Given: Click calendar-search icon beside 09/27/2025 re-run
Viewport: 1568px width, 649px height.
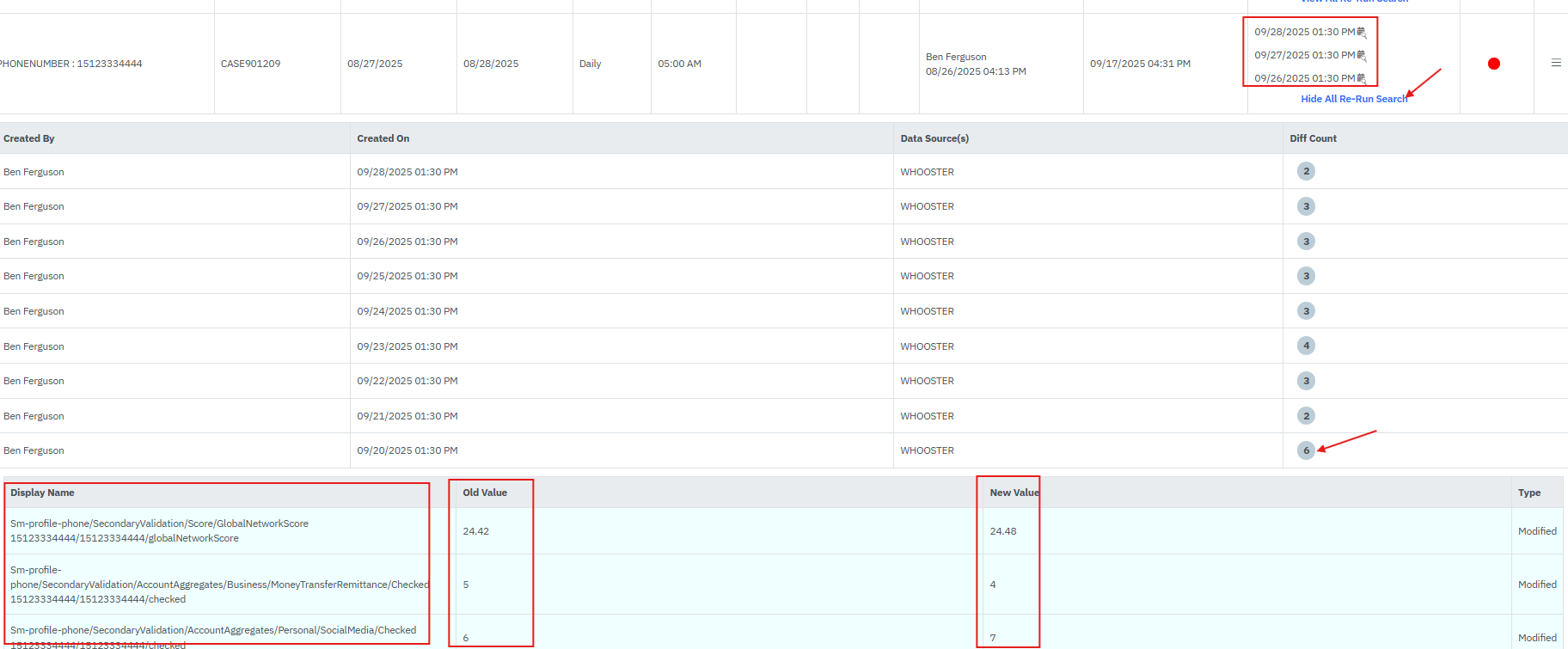Looking at the screenshot, I should coord(1362,56).
